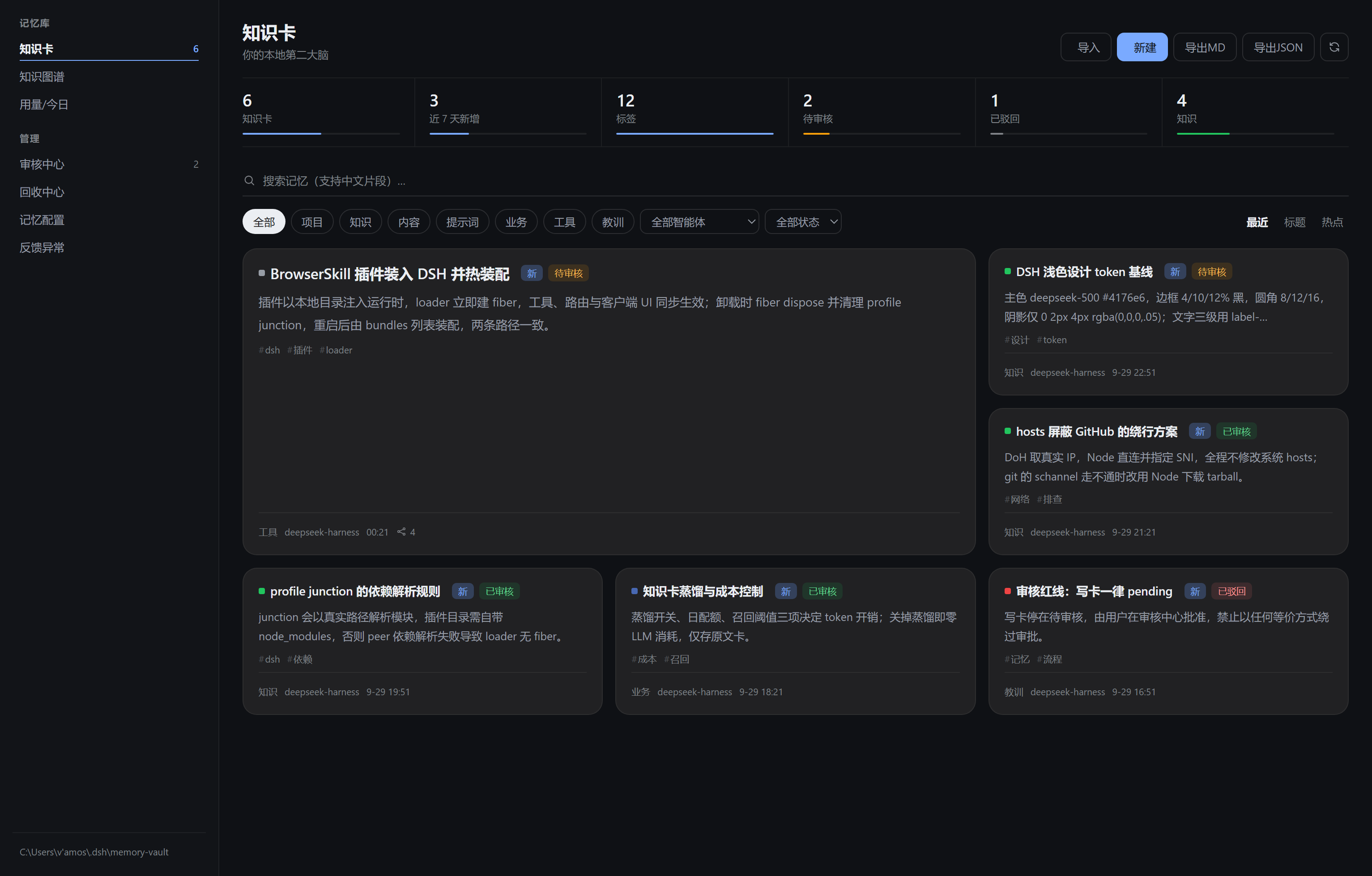Open 记忆配置 in the sidebar
This screenshot has height=876, width=1372.
[109, 220]
